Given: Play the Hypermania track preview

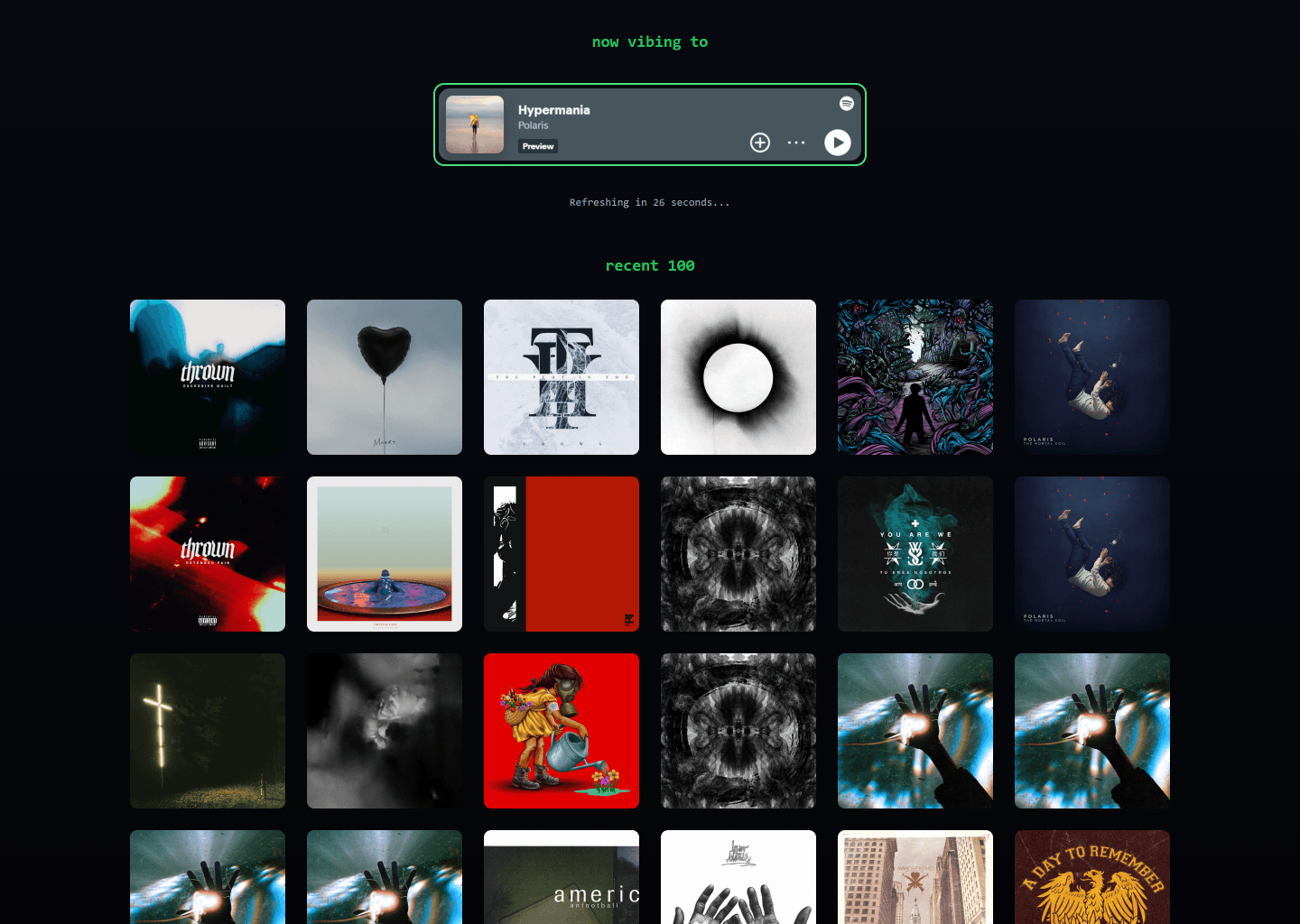Looking at the screenshot, I should [838, 143].
